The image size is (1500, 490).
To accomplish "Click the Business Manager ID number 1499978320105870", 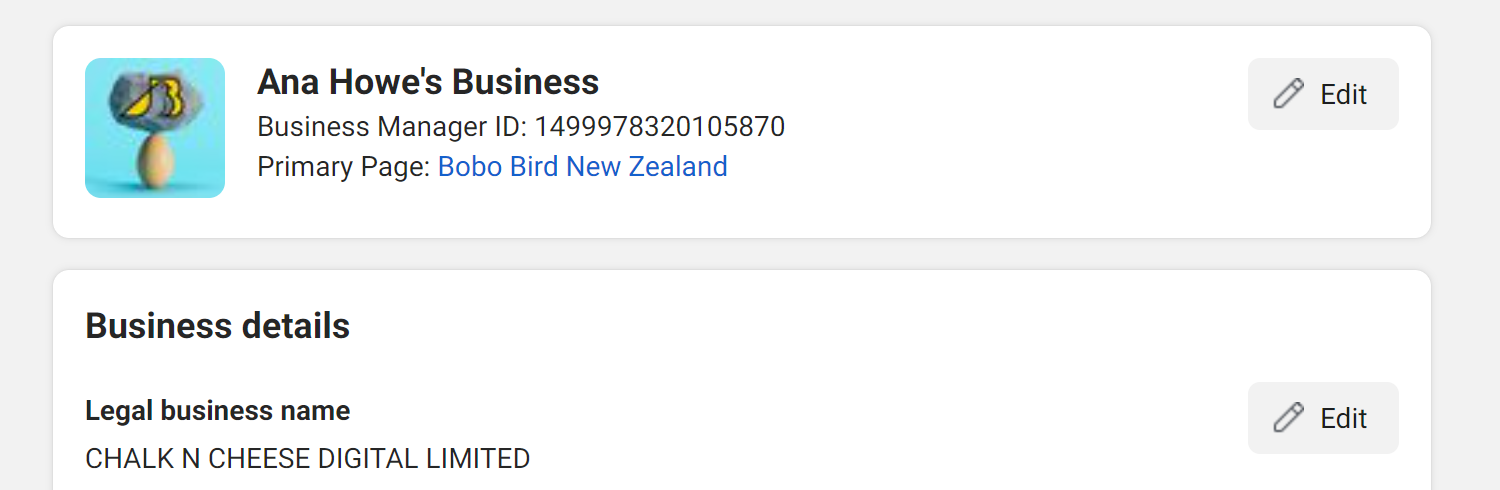I will pos(660,127).
